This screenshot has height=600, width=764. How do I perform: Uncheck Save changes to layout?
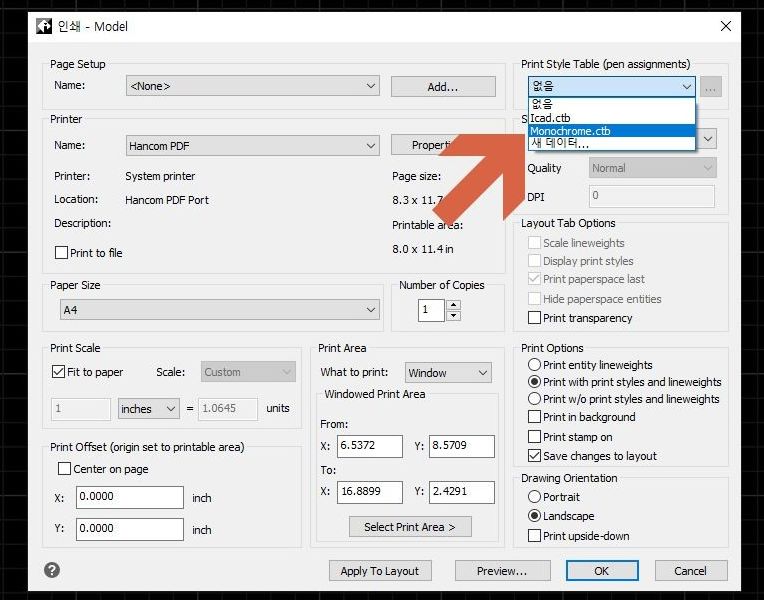pyautogui.click(x=535, y=456)
